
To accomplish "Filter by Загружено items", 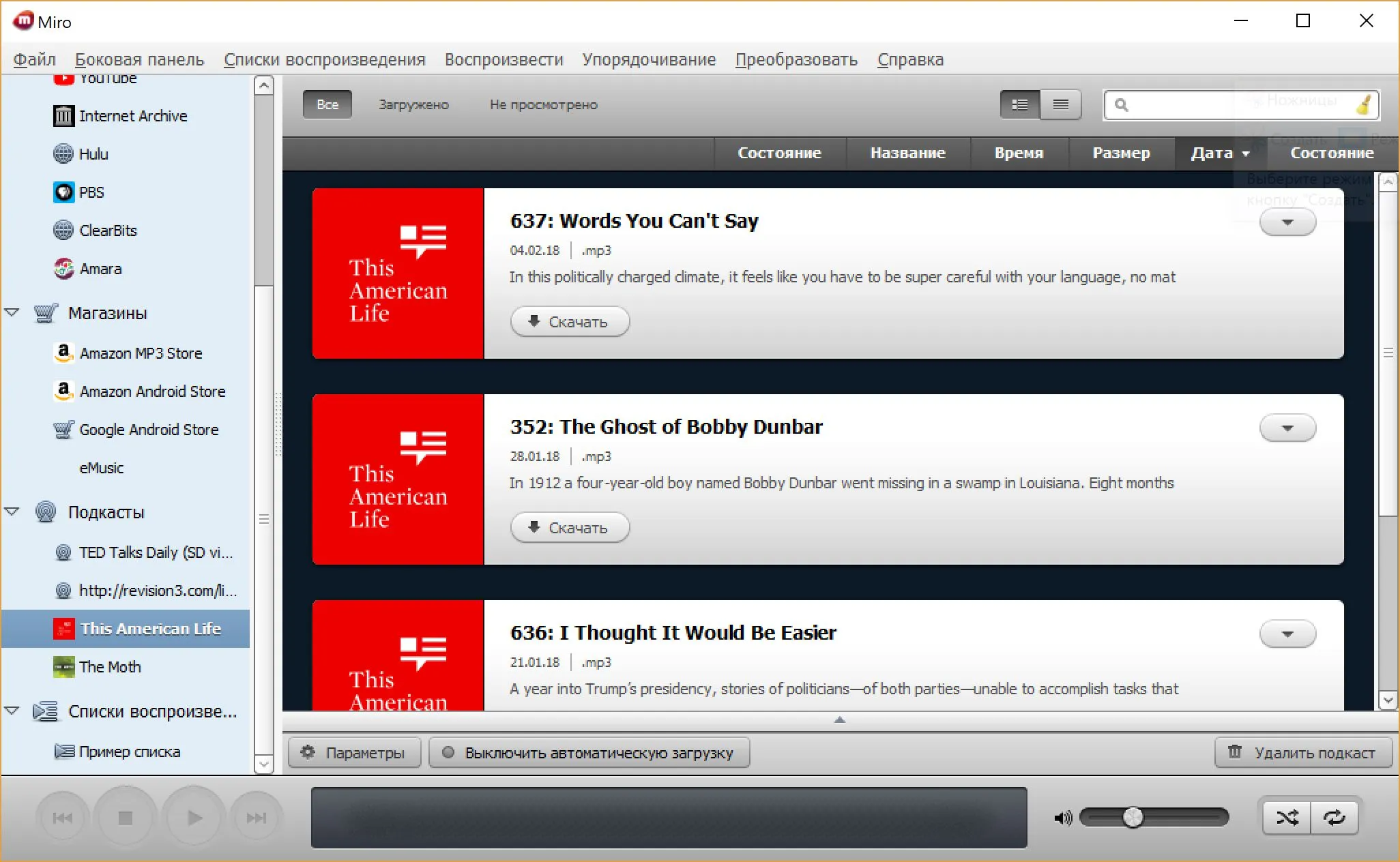I will (x=413, y=104).
